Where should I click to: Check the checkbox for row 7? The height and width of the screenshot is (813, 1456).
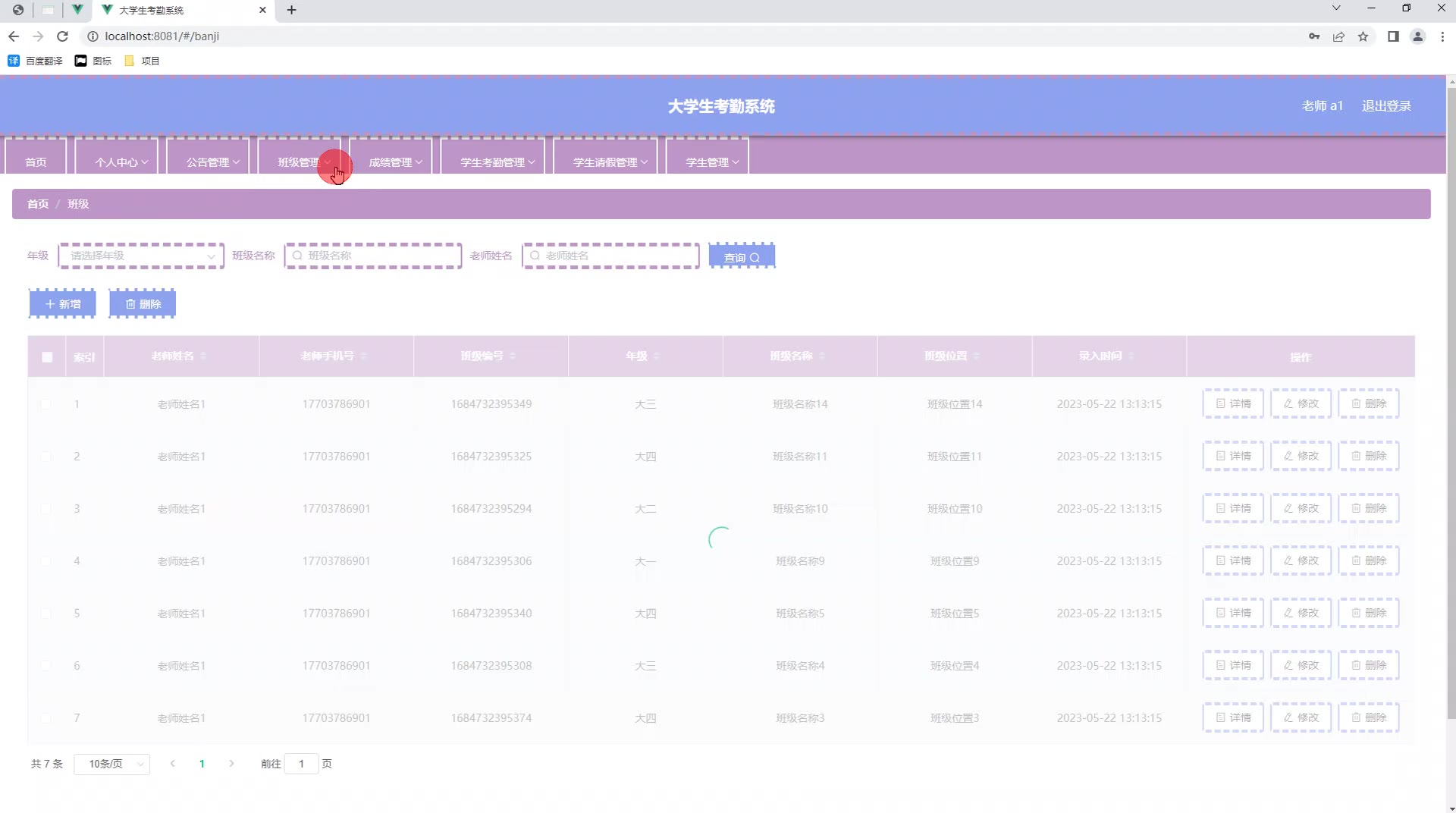click(45, 718)
